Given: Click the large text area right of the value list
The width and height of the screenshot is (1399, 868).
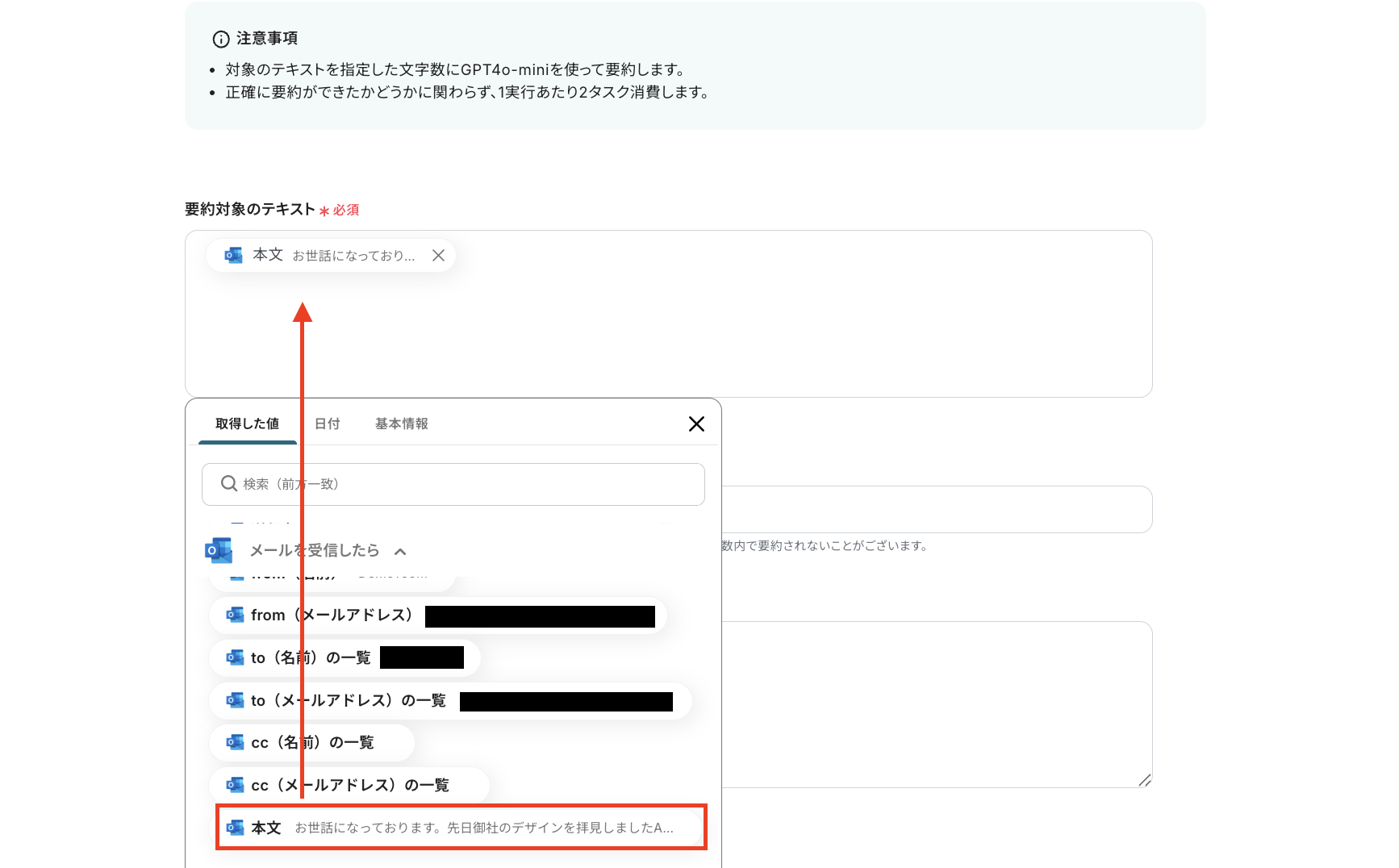Looking at the screenshot, I should (x=936, y=704).
